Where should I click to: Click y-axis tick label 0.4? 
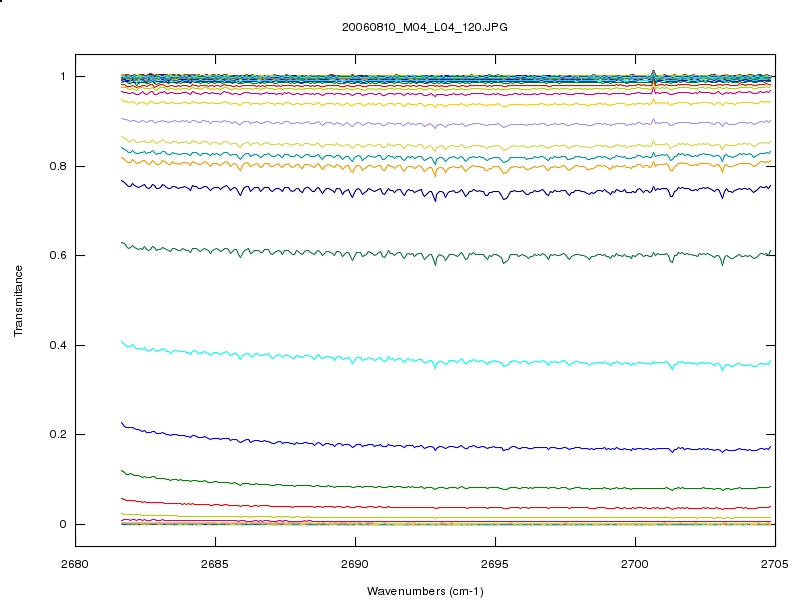[x=58, y=345]
